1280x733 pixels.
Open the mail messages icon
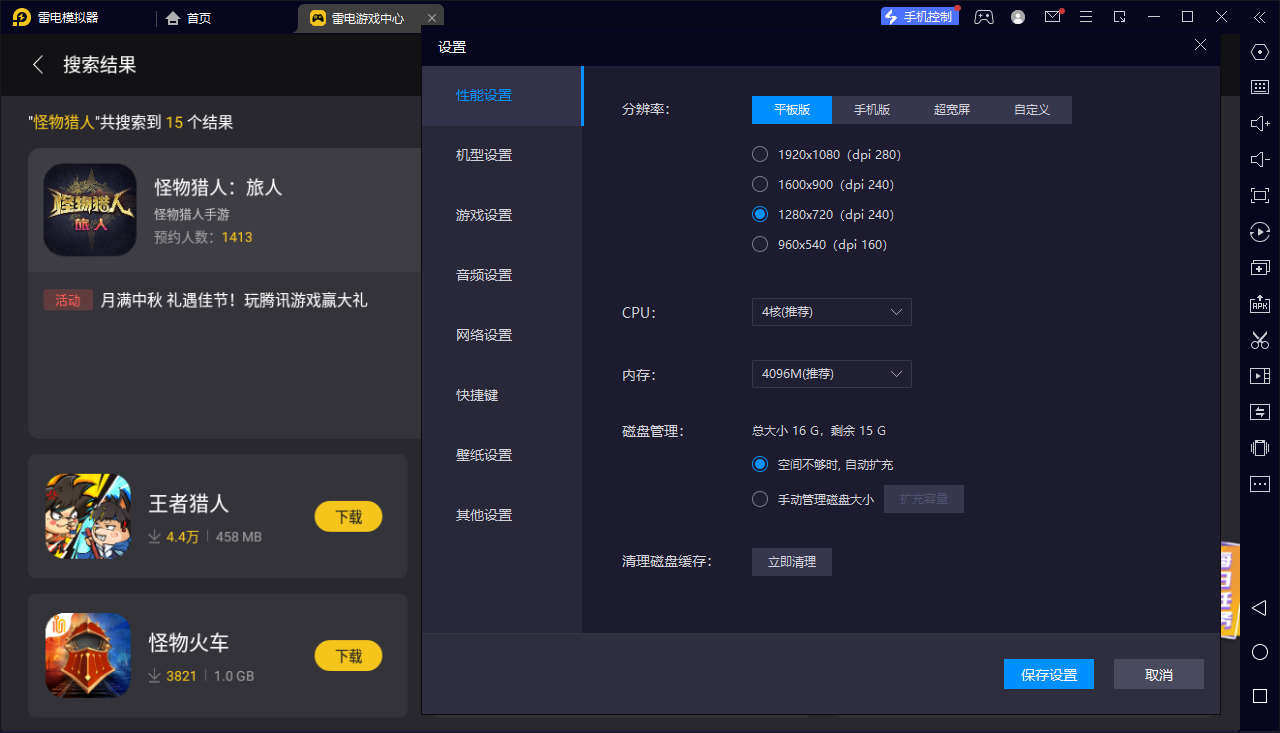1053,17
